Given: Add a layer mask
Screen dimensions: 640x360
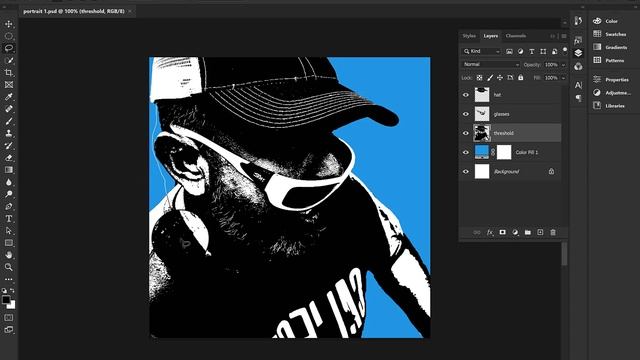Looking at the screenshot, I should pyautogui.click(x=502, y=232).
